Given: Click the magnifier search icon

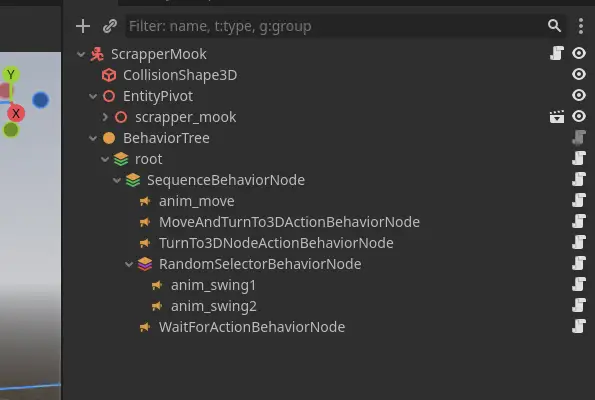Looking at the screenshot, I should [554, 26].
